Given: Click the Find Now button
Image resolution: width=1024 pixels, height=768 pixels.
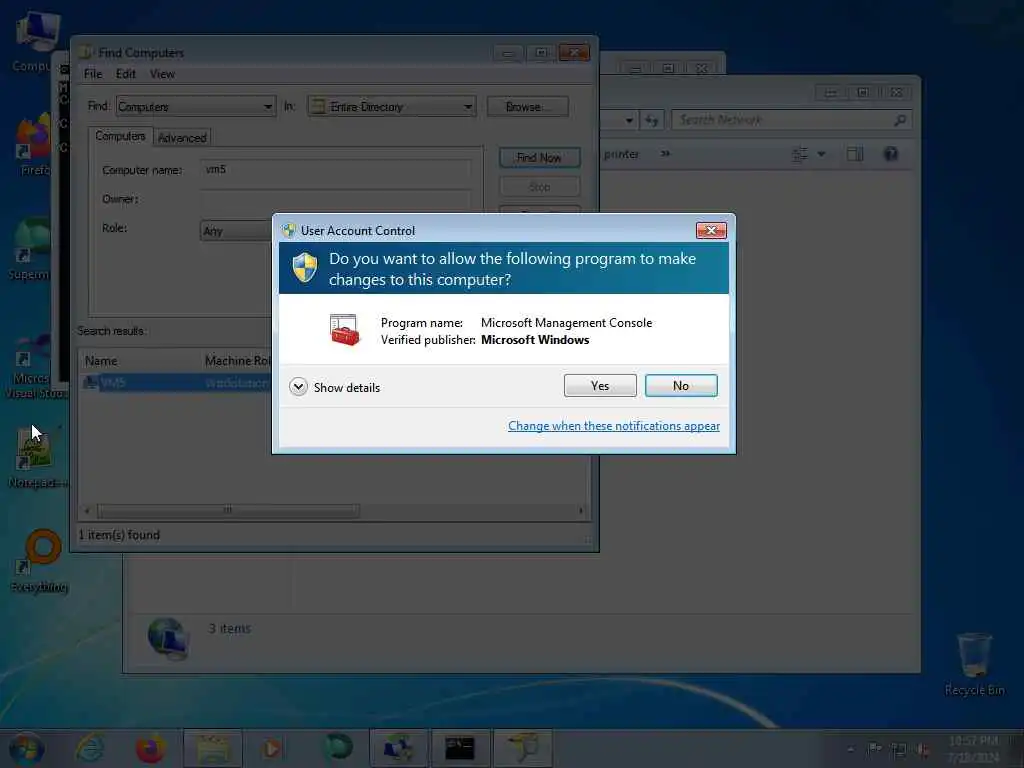Looking at the screenshot, I should (x=539, y=157).
